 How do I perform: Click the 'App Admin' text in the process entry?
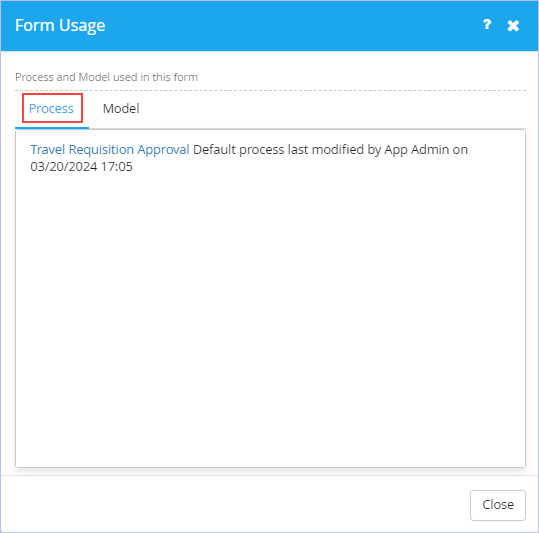pos(416,149)
